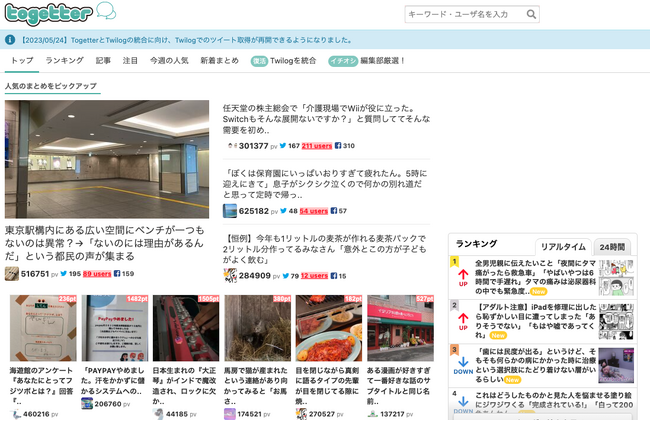Switch the ranking to リアルタイム
650x421 pixels.
point(563,246)
